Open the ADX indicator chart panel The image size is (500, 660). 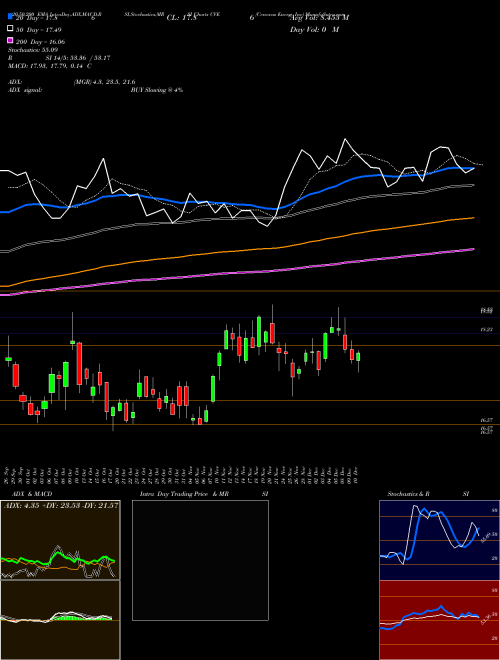coord(60,540)
